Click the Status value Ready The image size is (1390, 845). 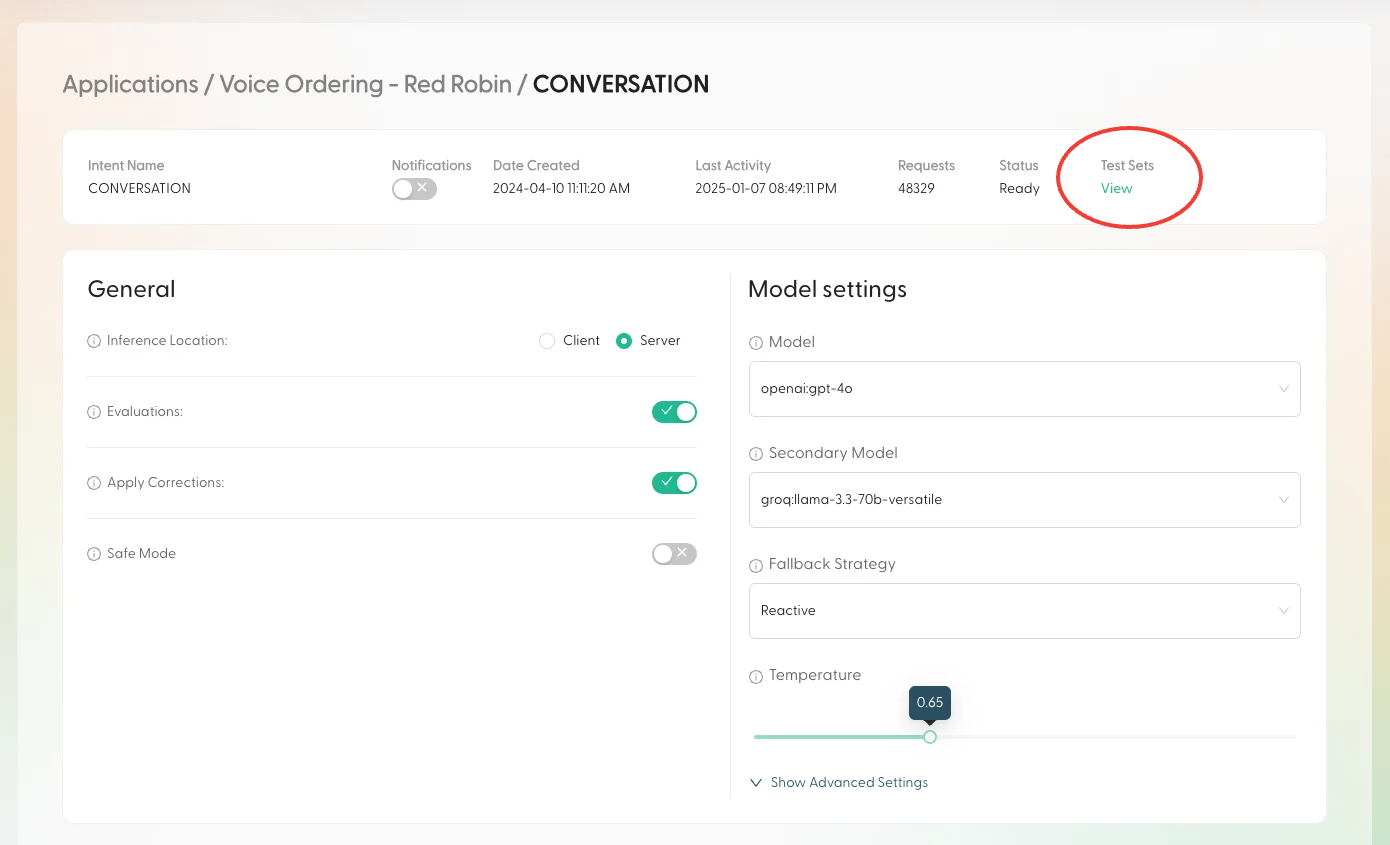(x=1019, y=188)
